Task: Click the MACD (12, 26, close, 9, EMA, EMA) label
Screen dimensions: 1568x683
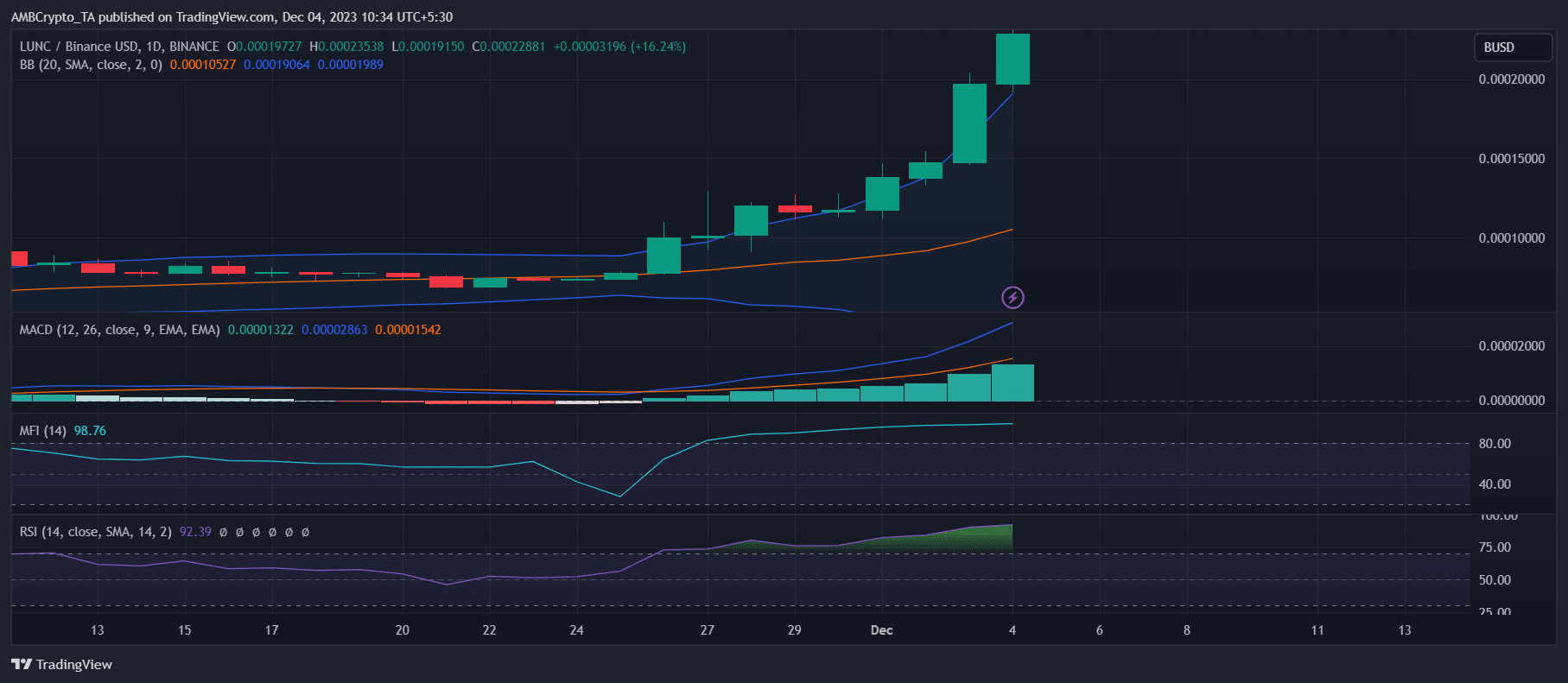Action: coord(119,330)
